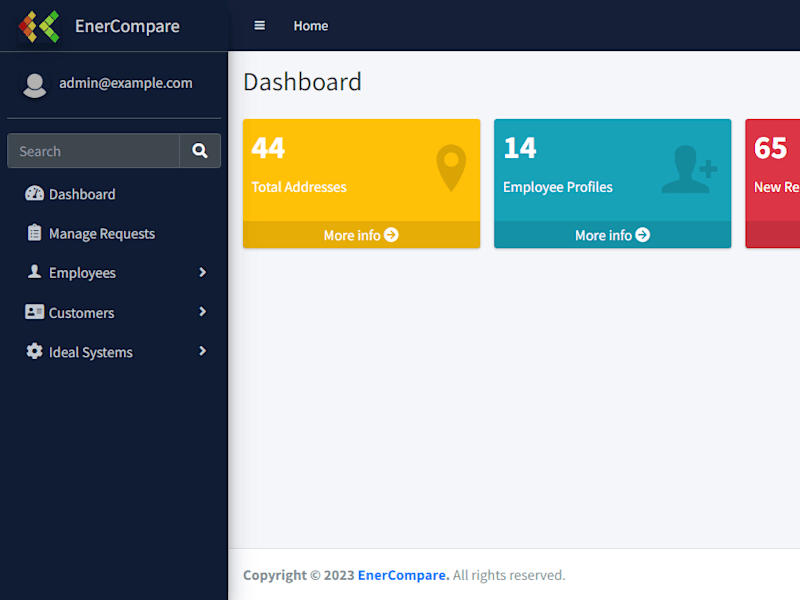Expand the Employees submenu chevron
Screen dimensions: 800x600
click(203, 272)
